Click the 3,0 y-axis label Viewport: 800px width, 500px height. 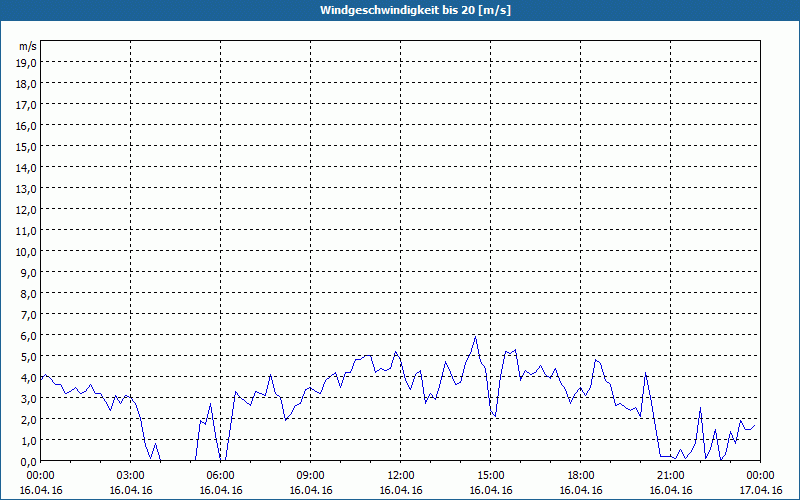tap(30, 398)
